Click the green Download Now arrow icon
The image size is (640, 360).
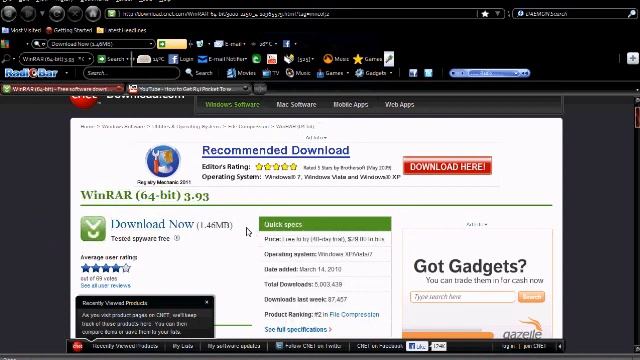[x=93, y=228]
